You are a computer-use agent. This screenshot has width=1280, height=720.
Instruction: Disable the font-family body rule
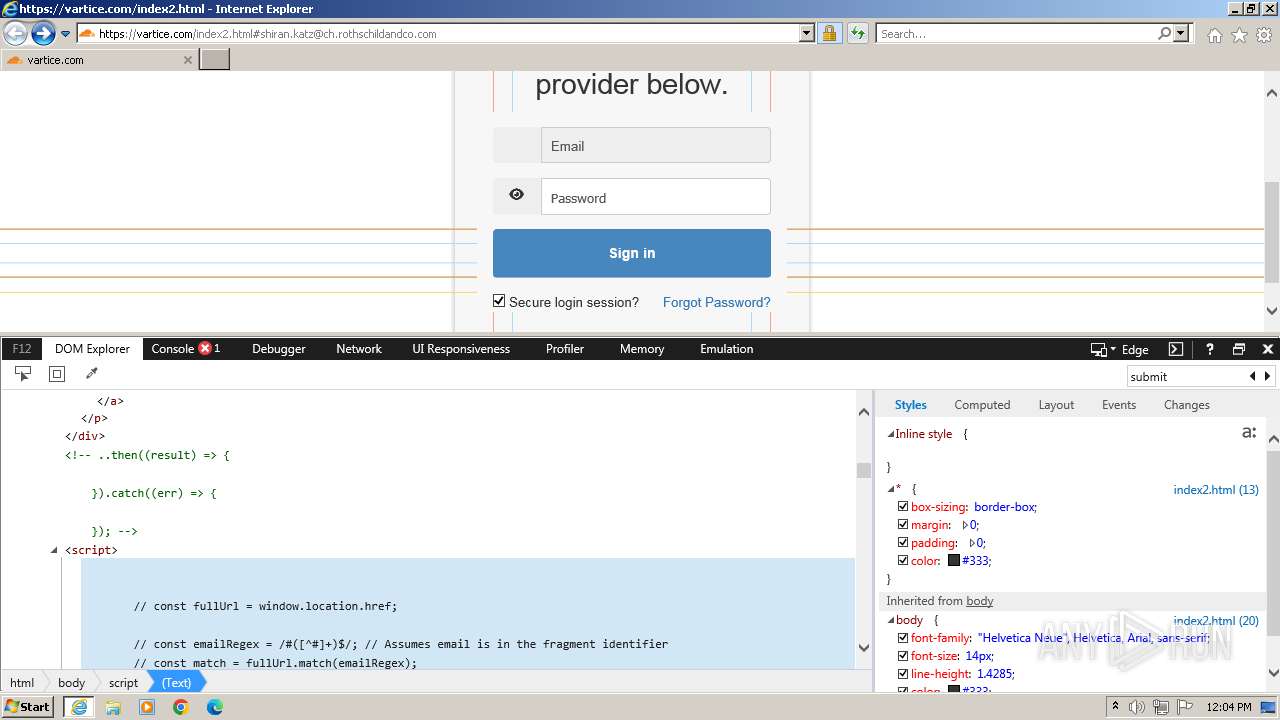coord(903,638)
